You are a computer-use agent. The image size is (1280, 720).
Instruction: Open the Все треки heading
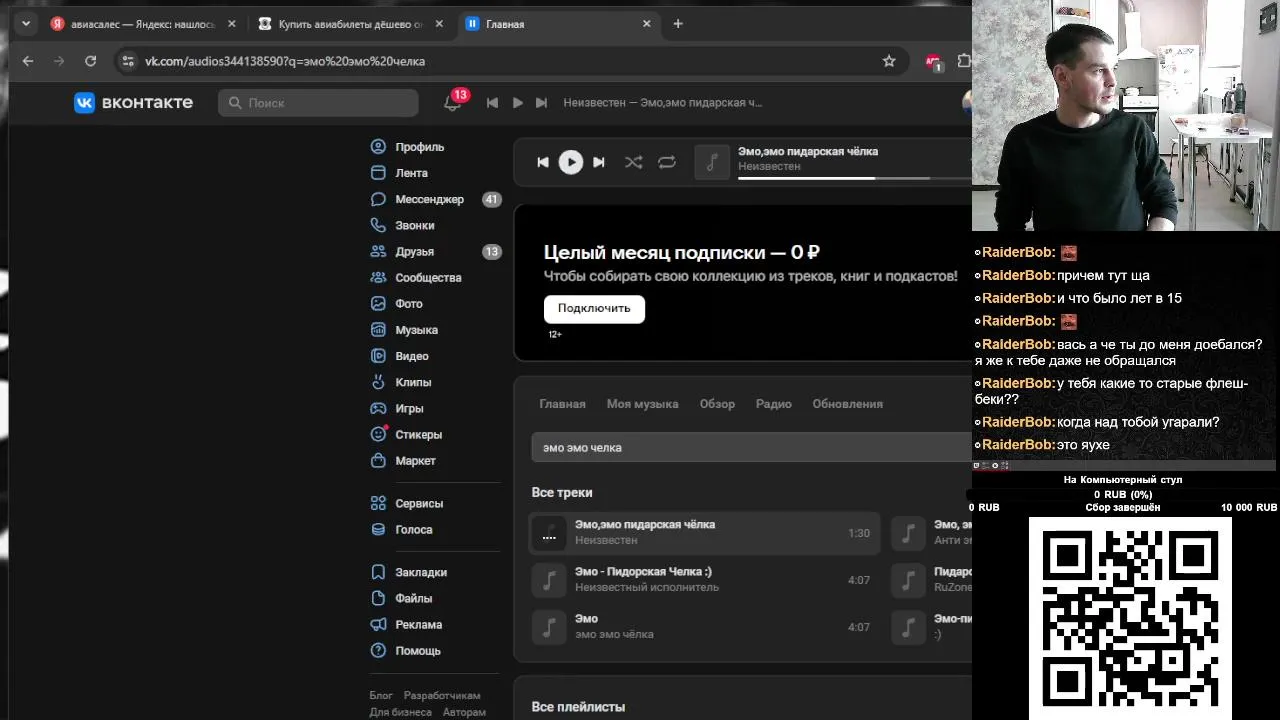coord(562,492)
